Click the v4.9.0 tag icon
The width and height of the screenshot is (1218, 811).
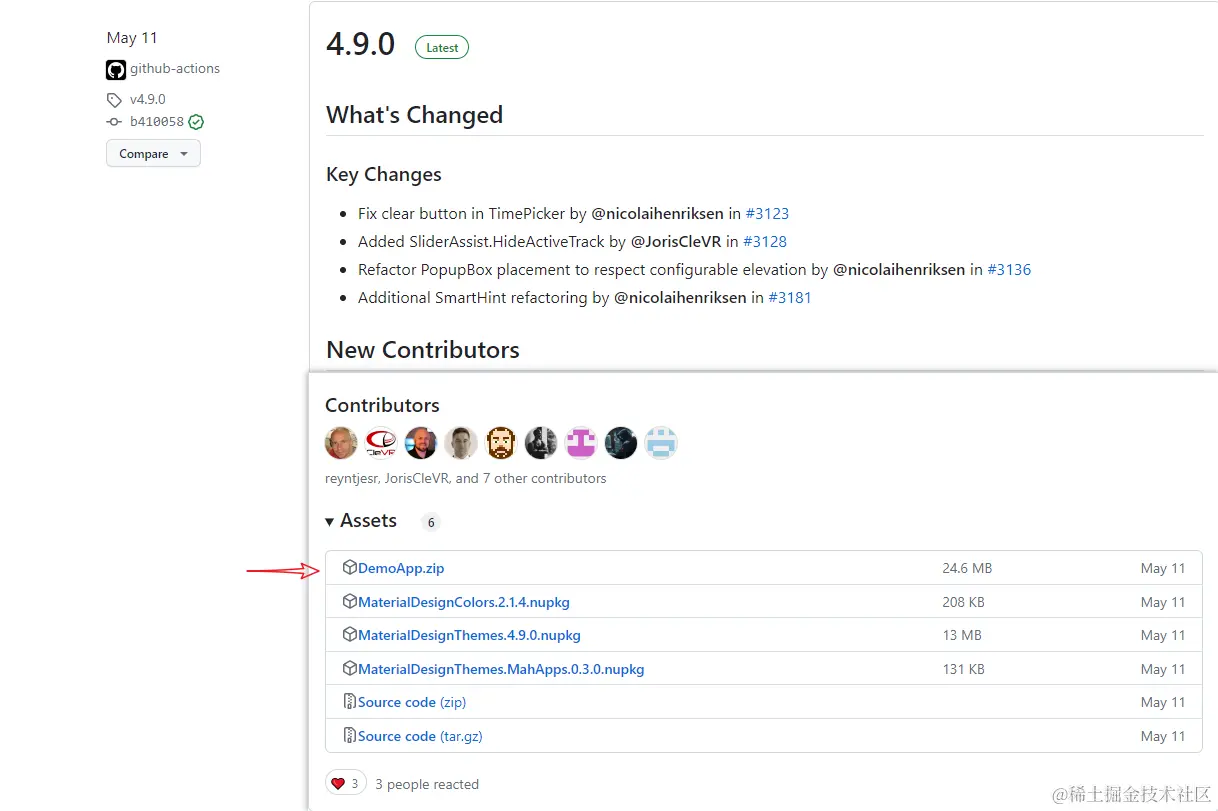point(114,100)
